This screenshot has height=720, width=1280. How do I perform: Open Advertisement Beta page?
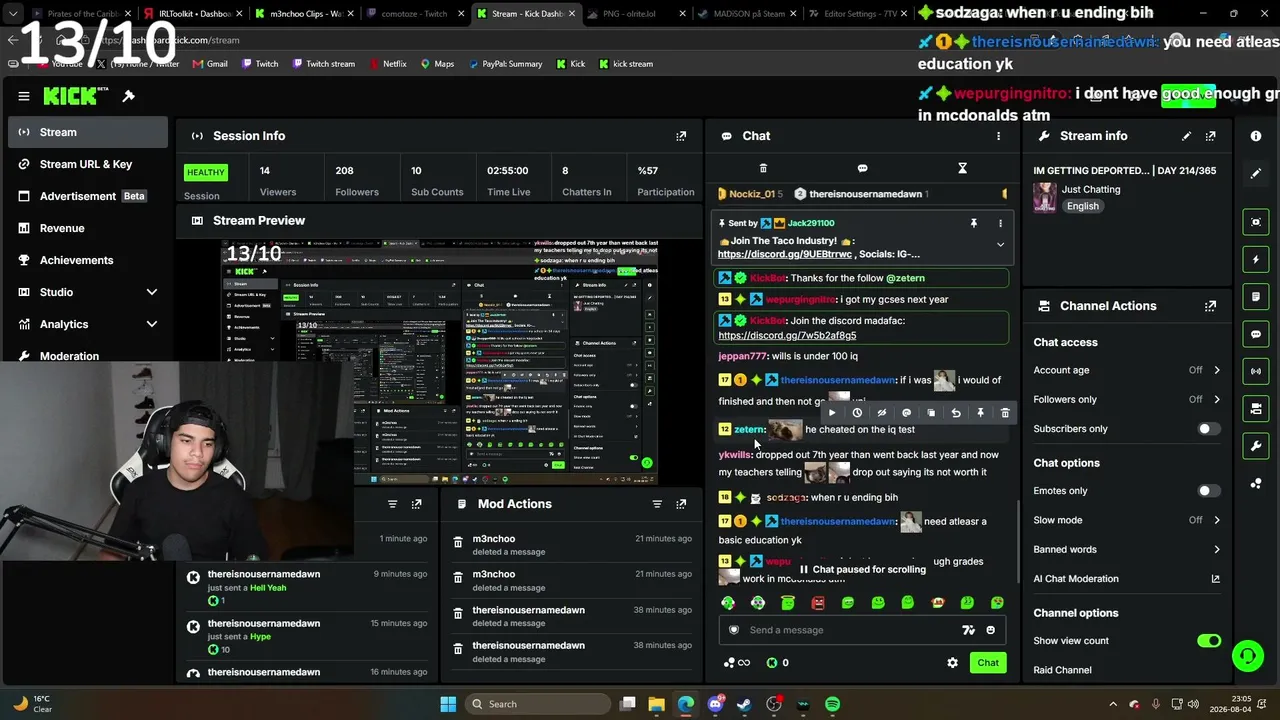[88, 196]
